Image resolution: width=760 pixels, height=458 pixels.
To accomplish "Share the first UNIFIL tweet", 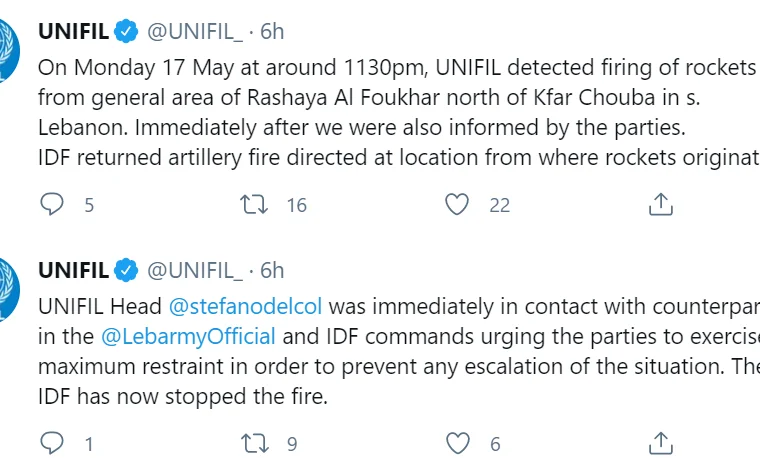I will [x=660, y=205].
